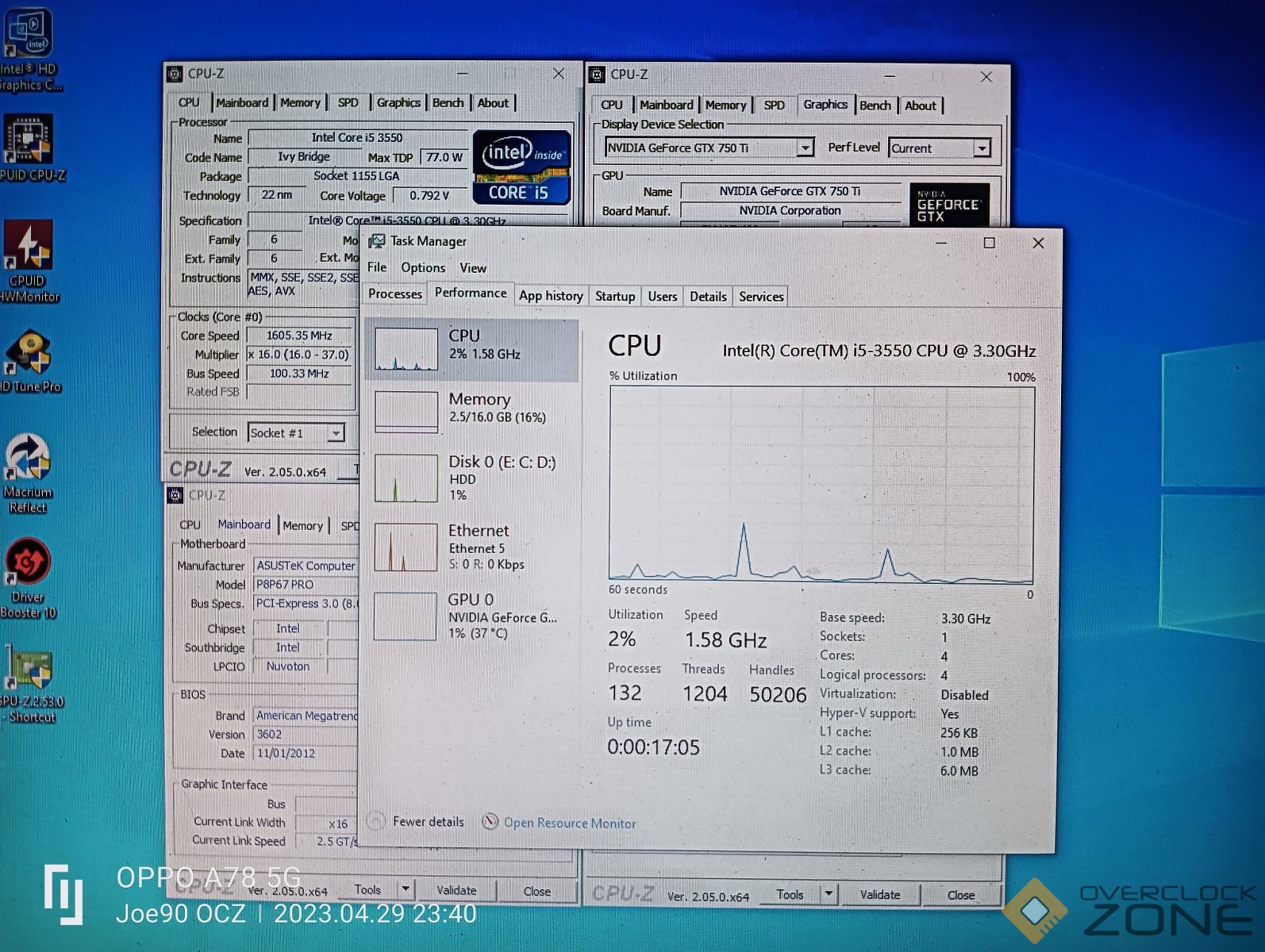The image size is (1265, 952).
Task: Click Tools button in Mainboard CPU-Z window
Action: (x=367, y=889)
